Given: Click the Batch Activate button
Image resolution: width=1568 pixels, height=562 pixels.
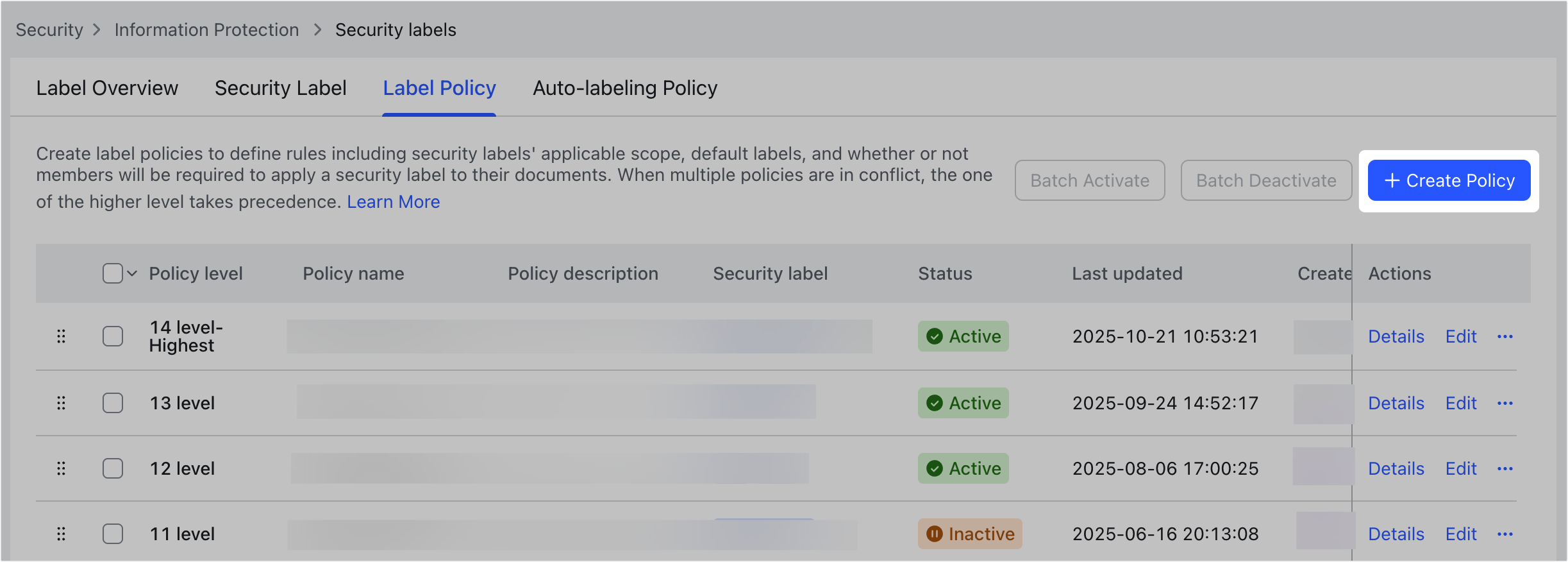Looking at the screenshot, I should [1090, 180].
